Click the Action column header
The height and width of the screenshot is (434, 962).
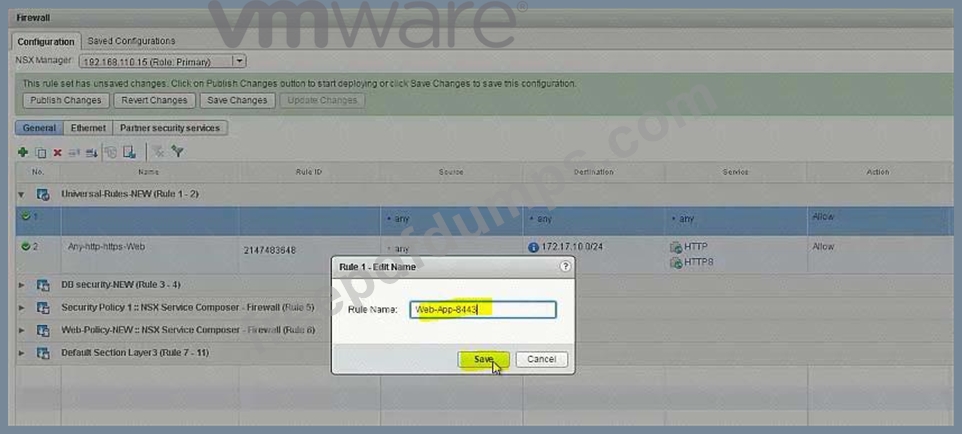pos(877,172)
